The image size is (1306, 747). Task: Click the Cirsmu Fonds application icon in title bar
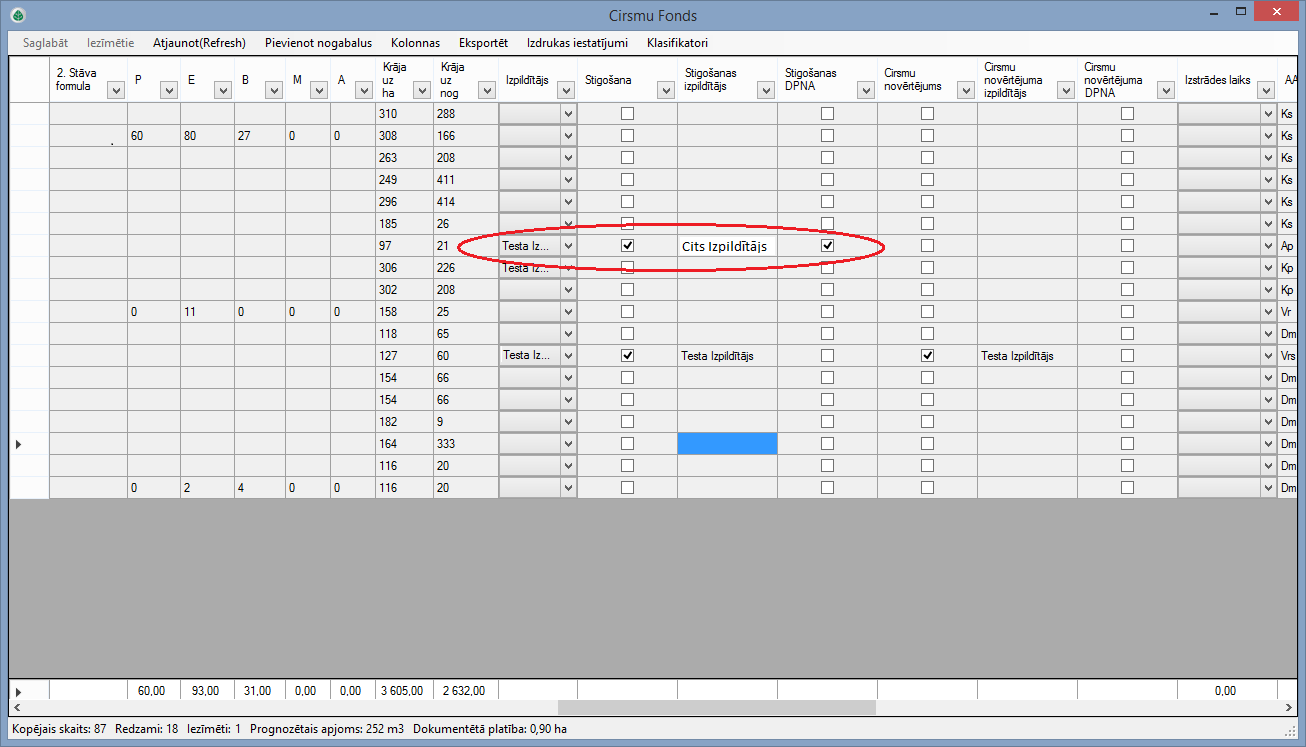tap(18, 15)
